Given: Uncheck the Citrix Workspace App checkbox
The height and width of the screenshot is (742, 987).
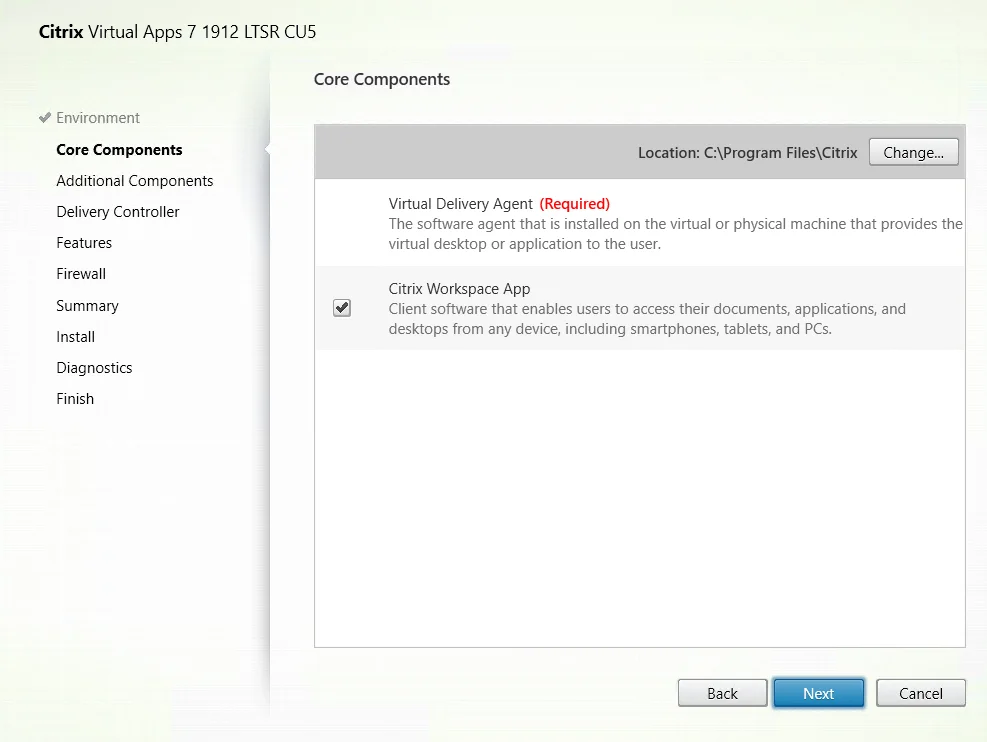Looking at the screenshot, I should [342, 308].
